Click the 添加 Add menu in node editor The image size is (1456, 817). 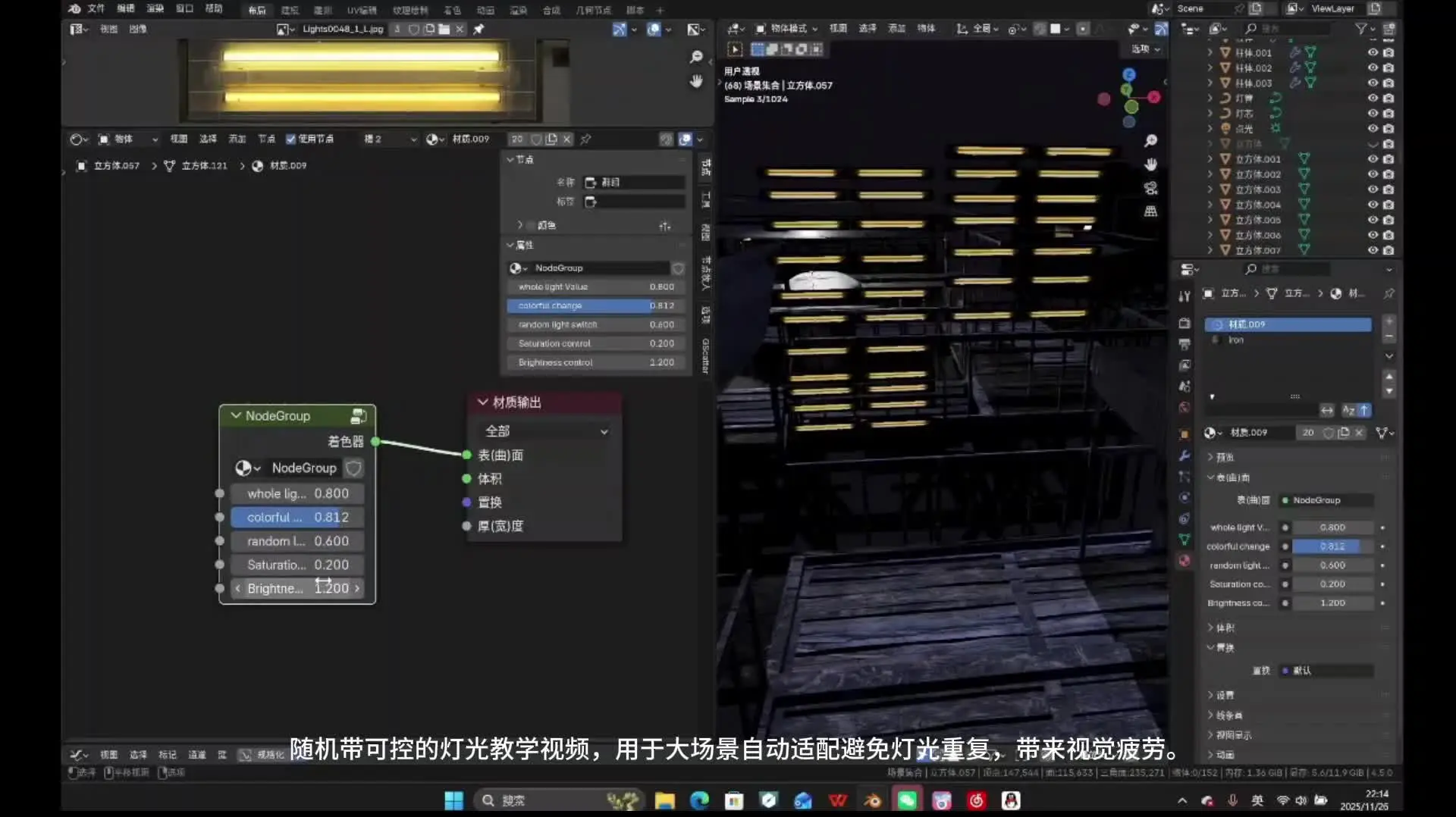tap(237, 139)
